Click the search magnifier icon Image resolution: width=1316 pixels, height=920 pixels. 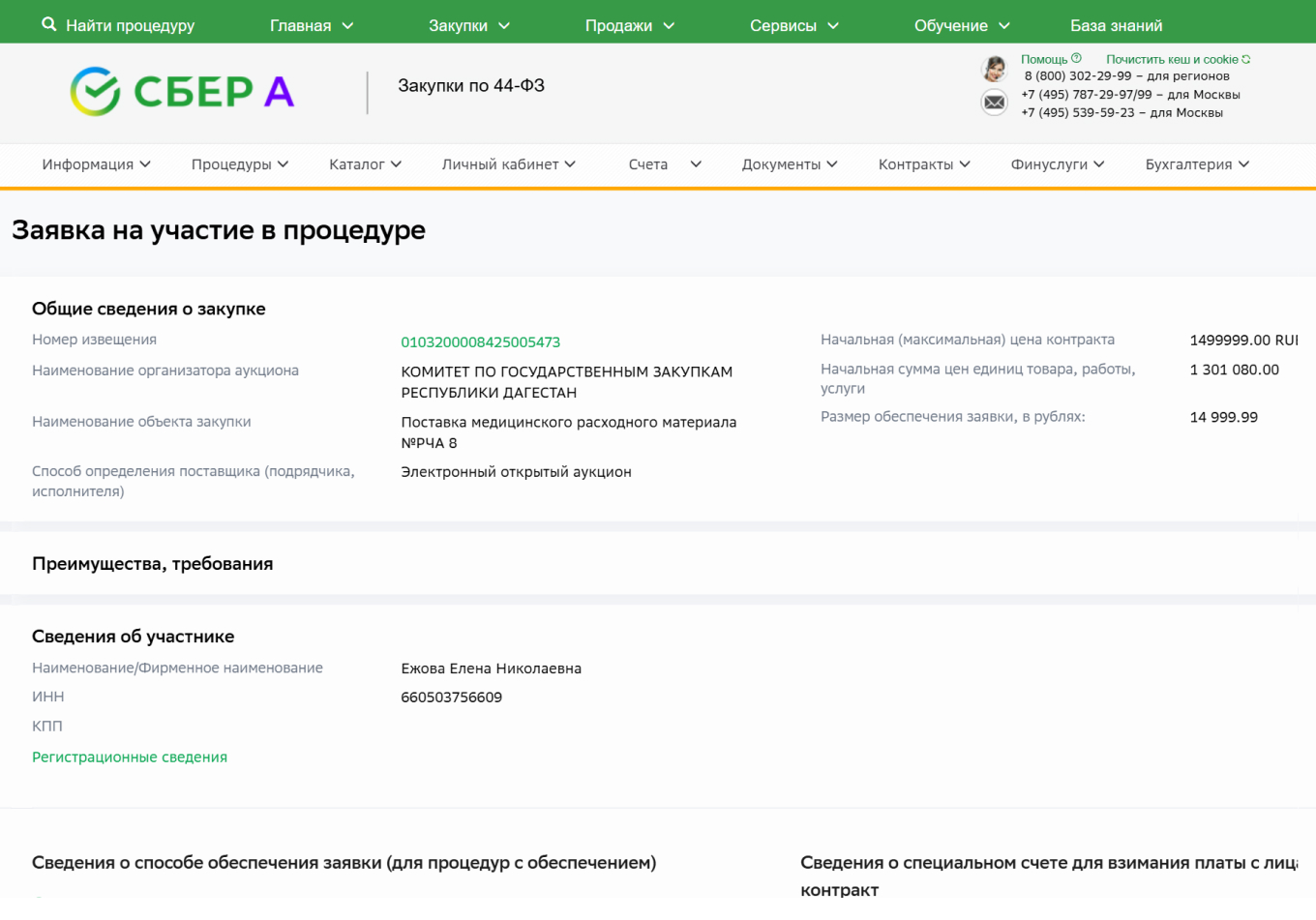click(x=48, y=25)
